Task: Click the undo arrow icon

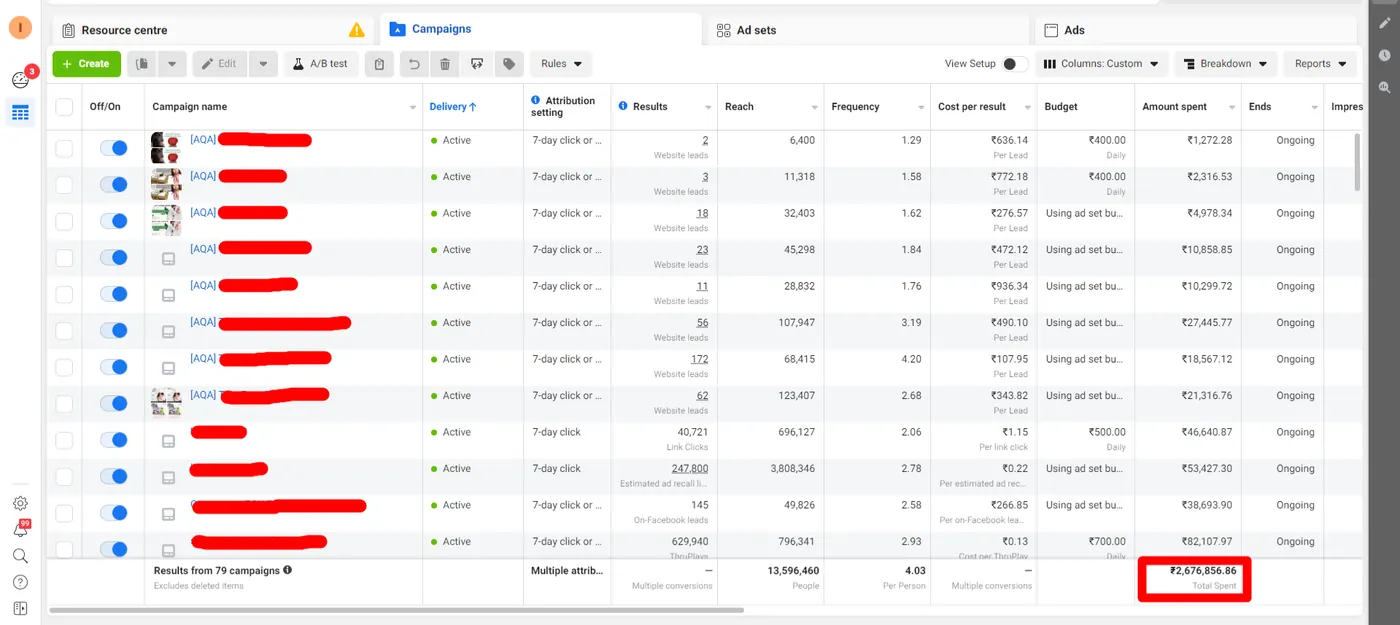Action: click(414, 64)
